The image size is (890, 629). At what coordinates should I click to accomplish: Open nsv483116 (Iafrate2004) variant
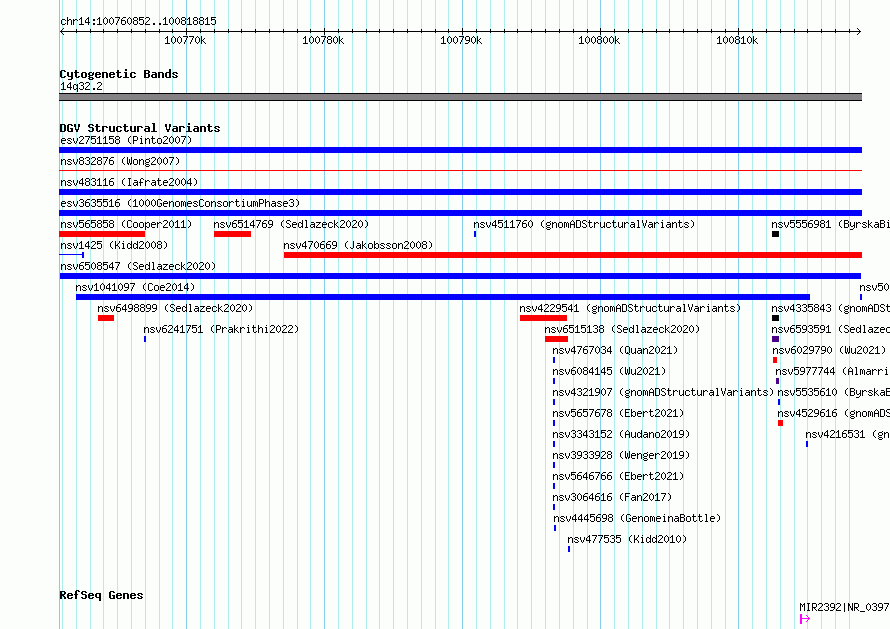129,182
